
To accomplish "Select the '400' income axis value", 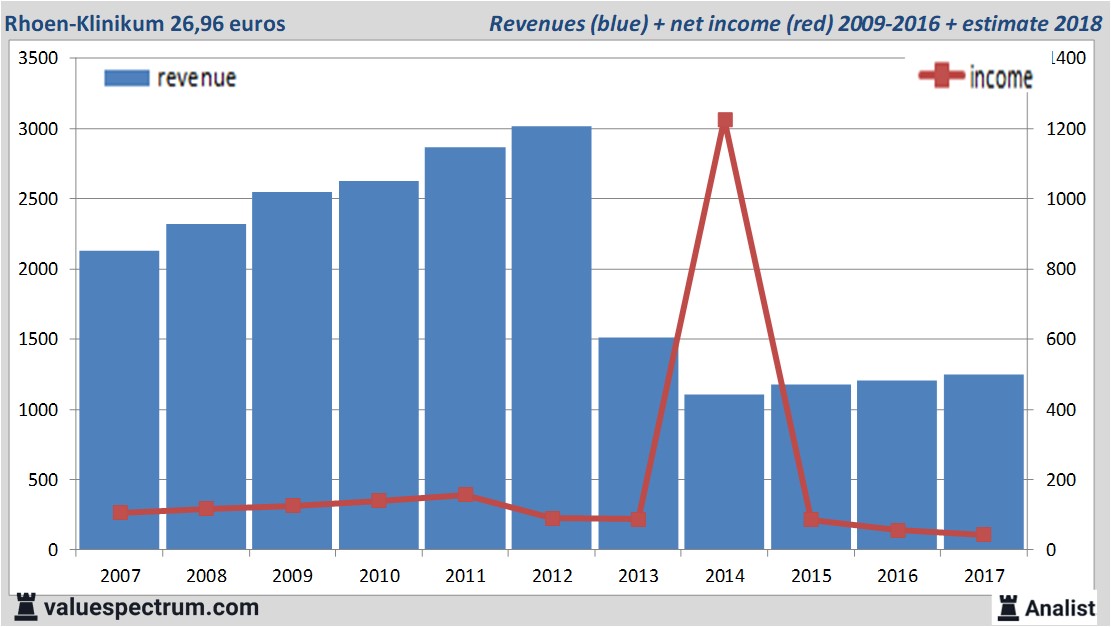I will [x=1061, y=409].
